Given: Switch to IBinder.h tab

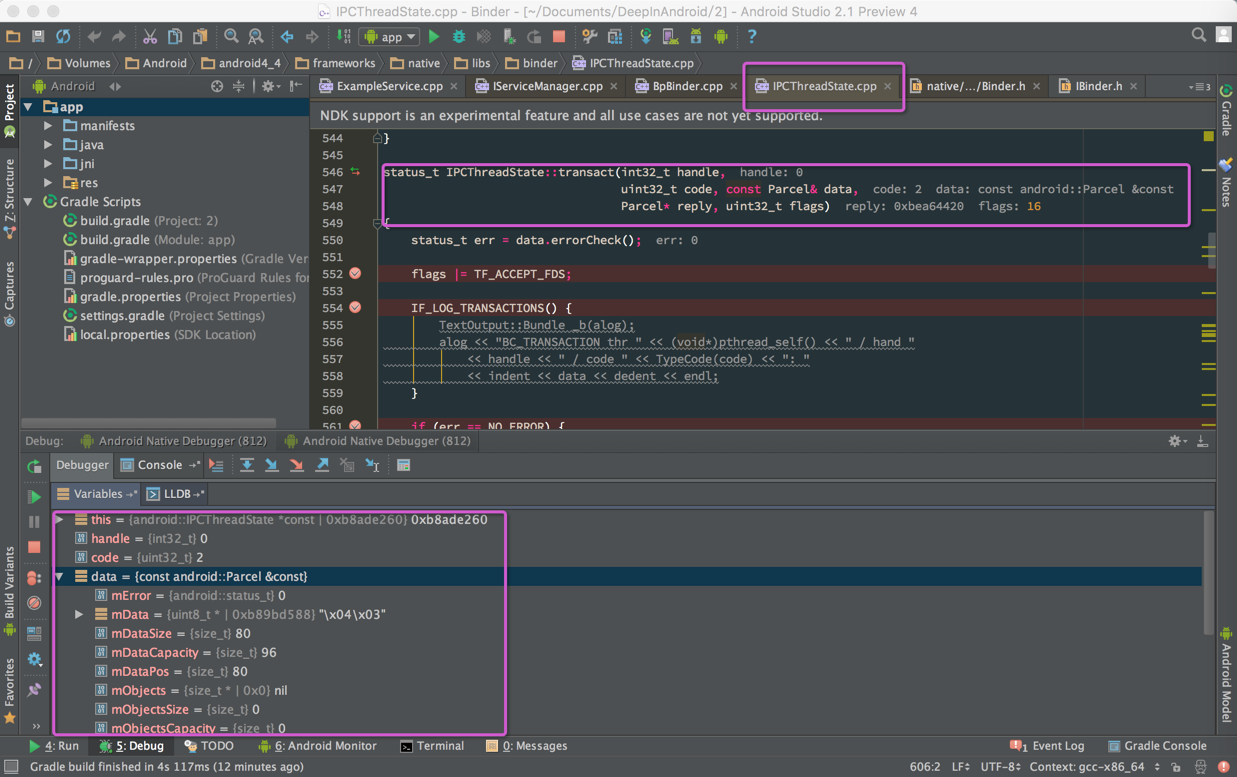Looking at the screenshot, I should pos(1098,86).
